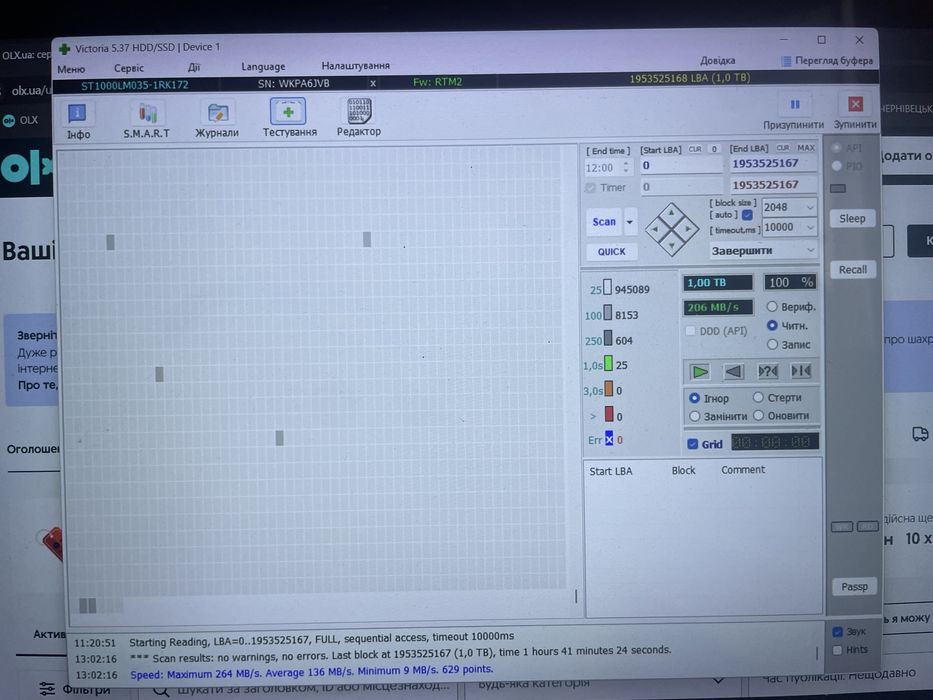Pause scan with Призупинити icon

[x=794, y=105]
